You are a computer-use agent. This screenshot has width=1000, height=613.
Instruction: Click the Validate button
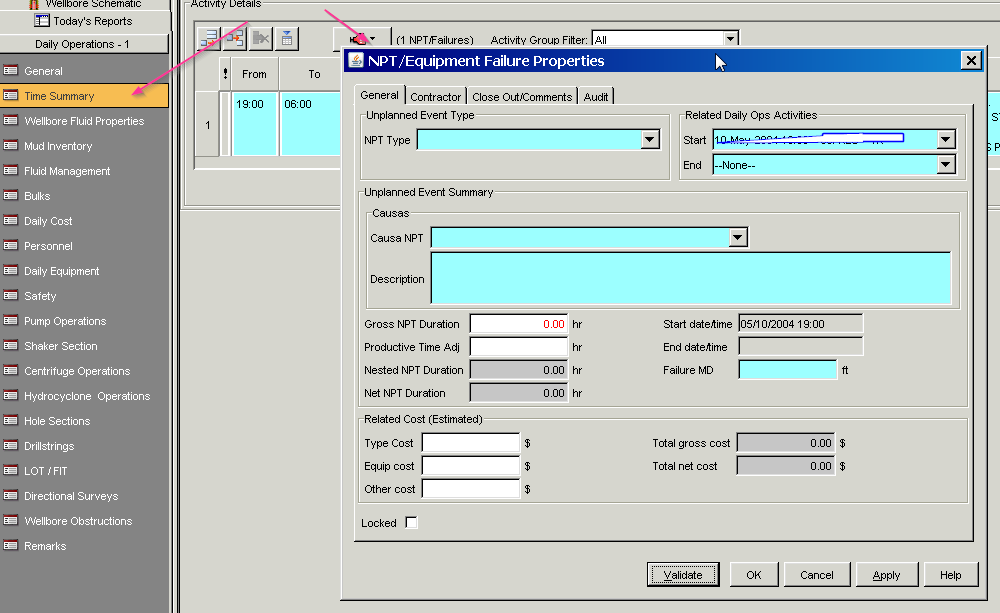click(683, 574)
